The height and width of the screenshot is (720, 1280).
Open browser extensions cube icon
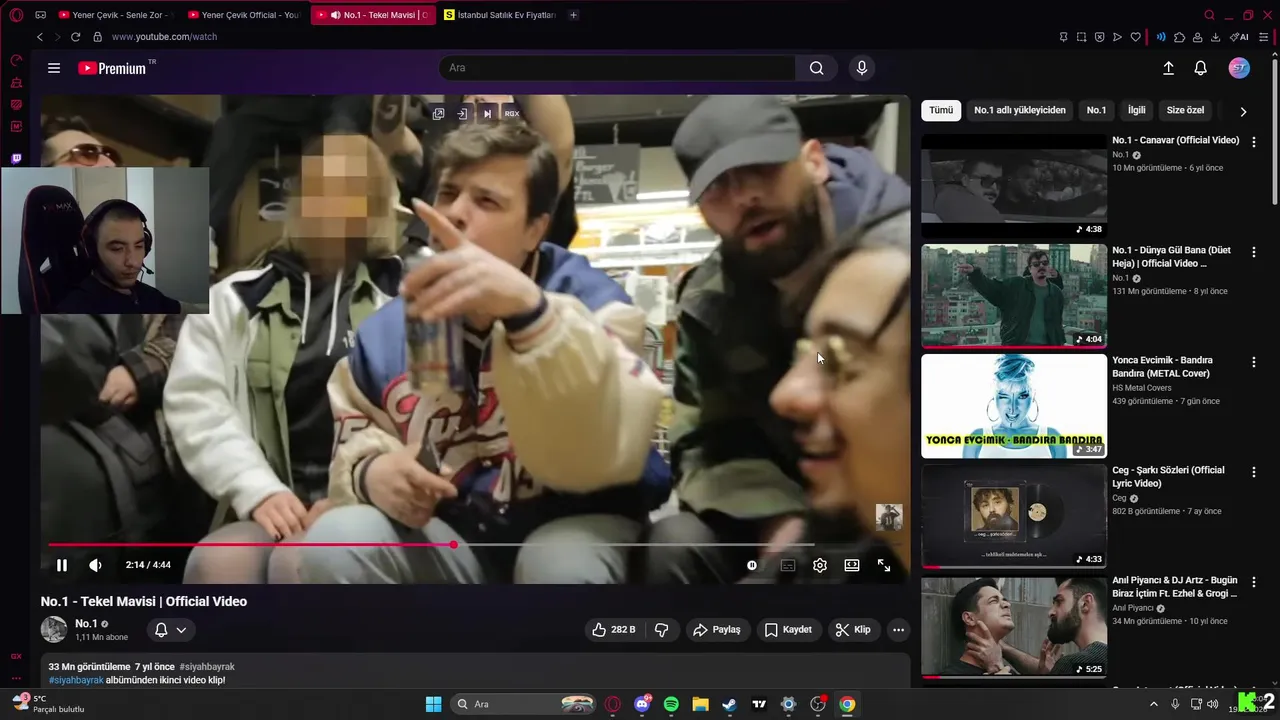pyautogui.click(x=1180, y=37)
